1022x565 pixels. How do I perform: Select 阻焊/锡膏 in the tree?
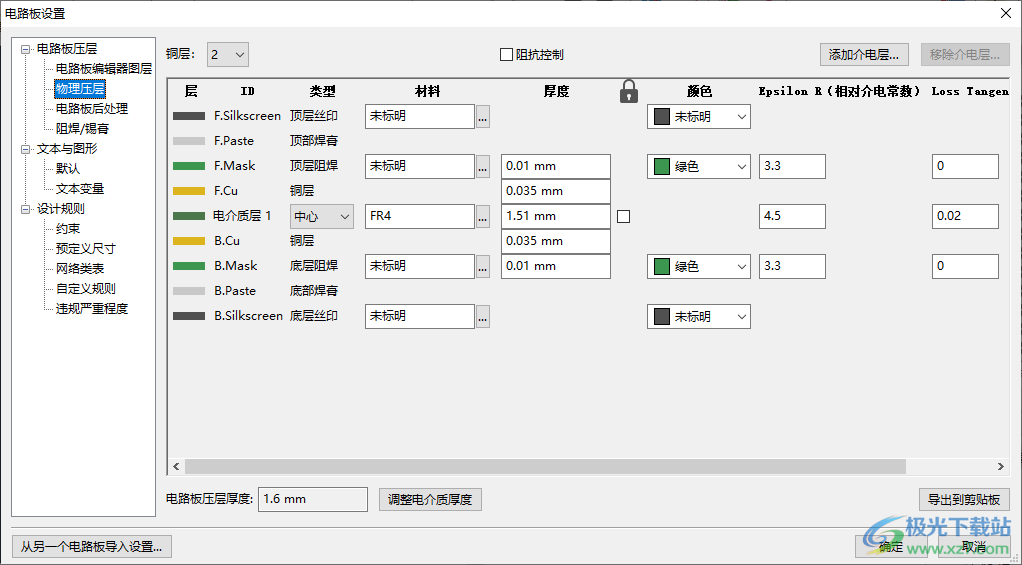pyautogui.click(x=82, y=129)
